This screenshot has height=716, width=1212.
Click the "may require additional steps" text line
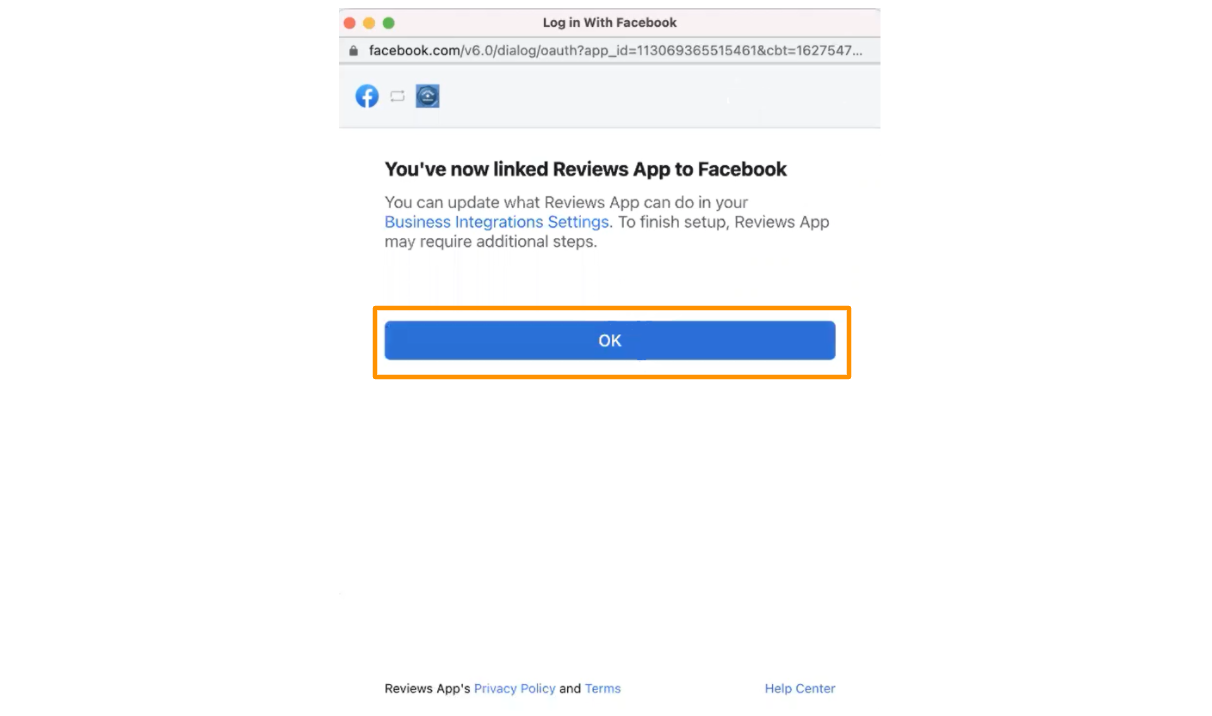pos(491,242)
